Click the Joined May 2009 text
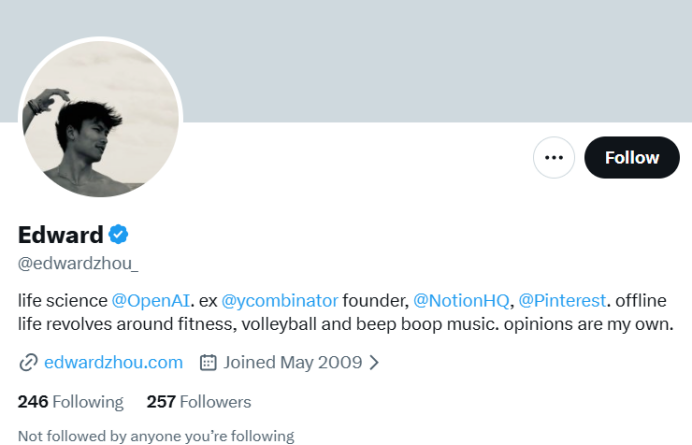This screenshot has height=445, width=692. [x=293, y=362]
